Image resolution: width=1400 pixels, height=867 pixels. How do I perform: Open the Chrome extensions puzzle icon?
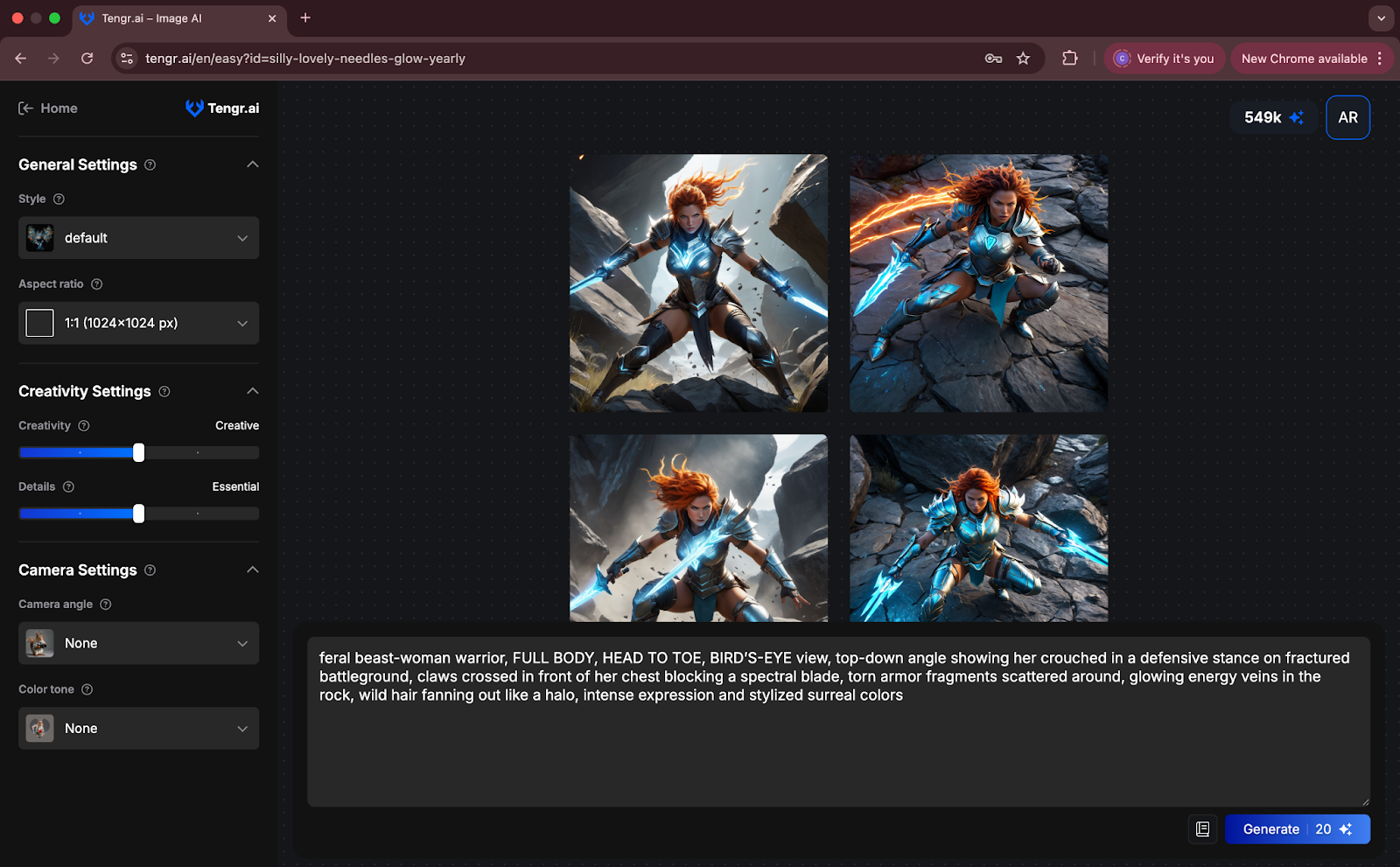tap(1069, 59)
